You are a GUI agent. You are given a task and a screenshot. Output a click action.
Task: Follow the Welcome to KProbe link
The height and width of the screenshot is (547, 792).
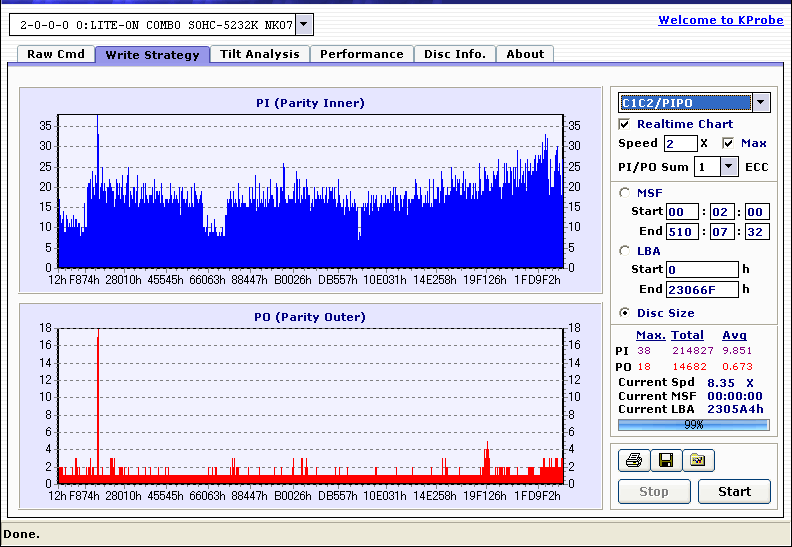pos(720,20)
